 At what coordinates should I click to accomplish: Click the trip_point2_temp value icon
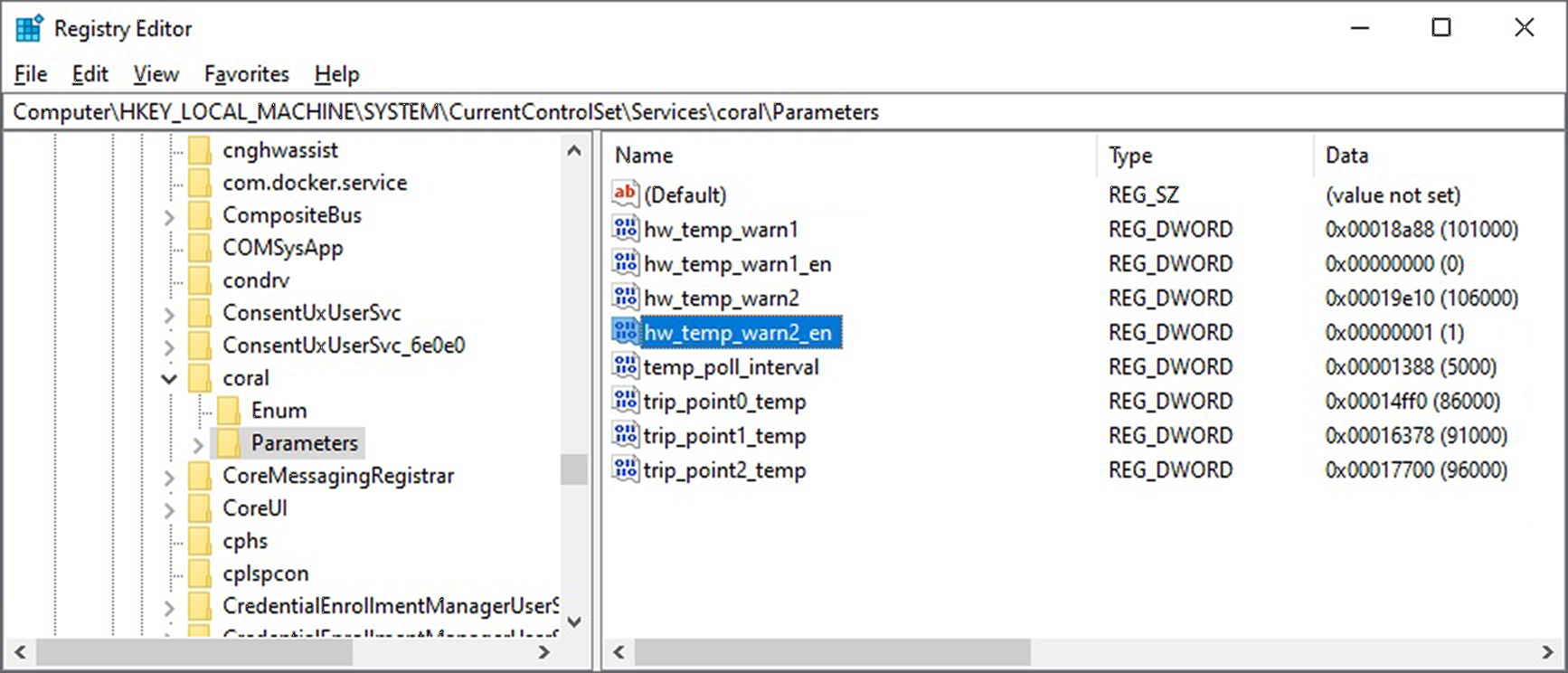click(625, 469)
